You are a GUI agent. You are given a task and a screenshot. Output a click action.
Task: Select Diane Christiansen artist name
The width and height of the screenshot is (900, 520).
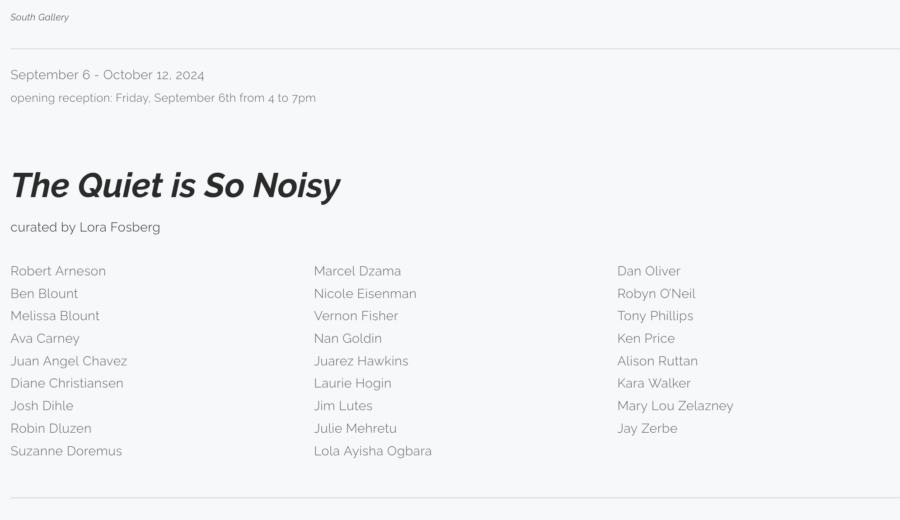pos(67,383)
